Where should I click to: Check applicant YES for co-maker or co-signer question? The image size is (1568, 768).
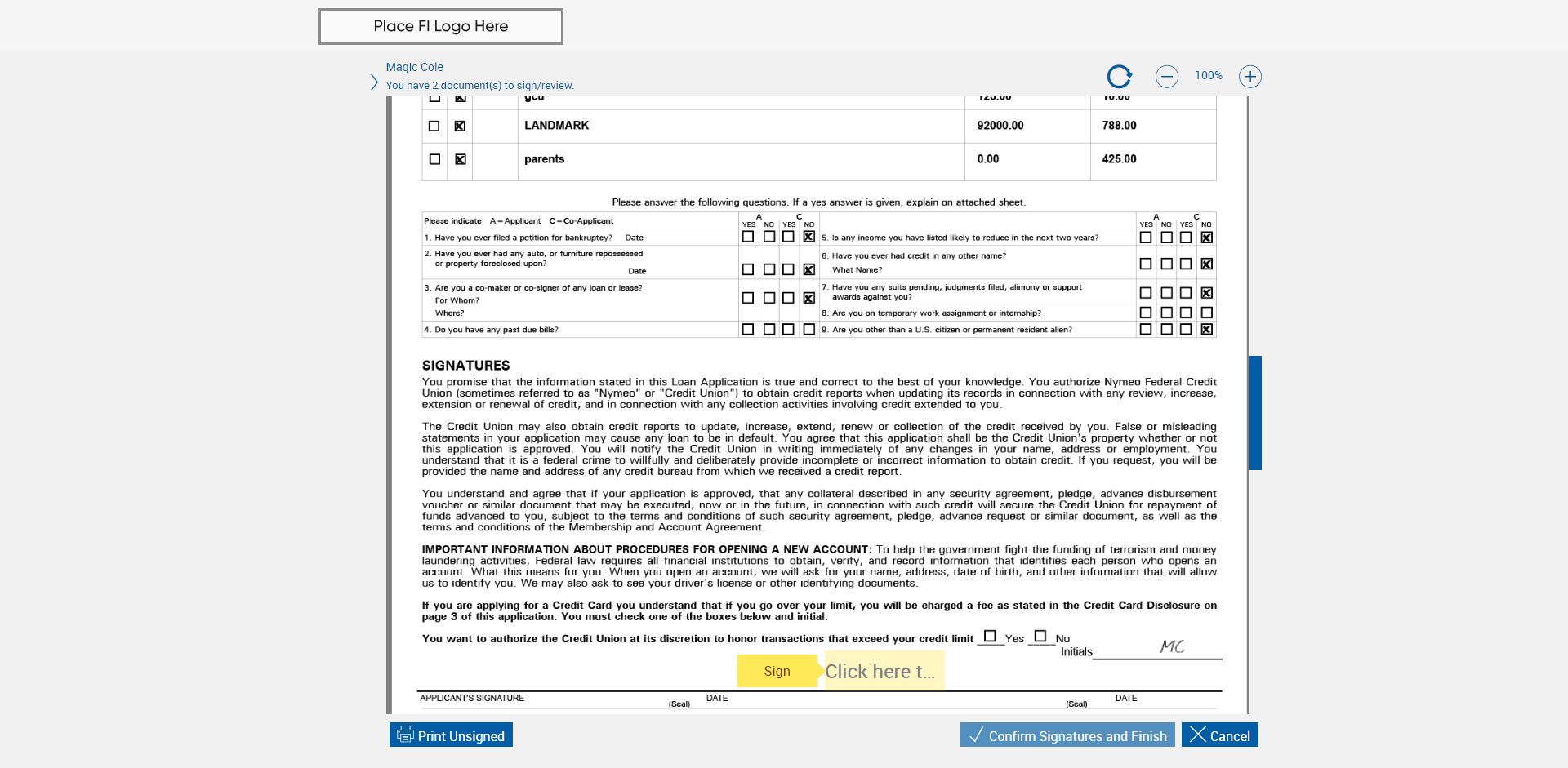pyautogui.click(x=748, y=298)
